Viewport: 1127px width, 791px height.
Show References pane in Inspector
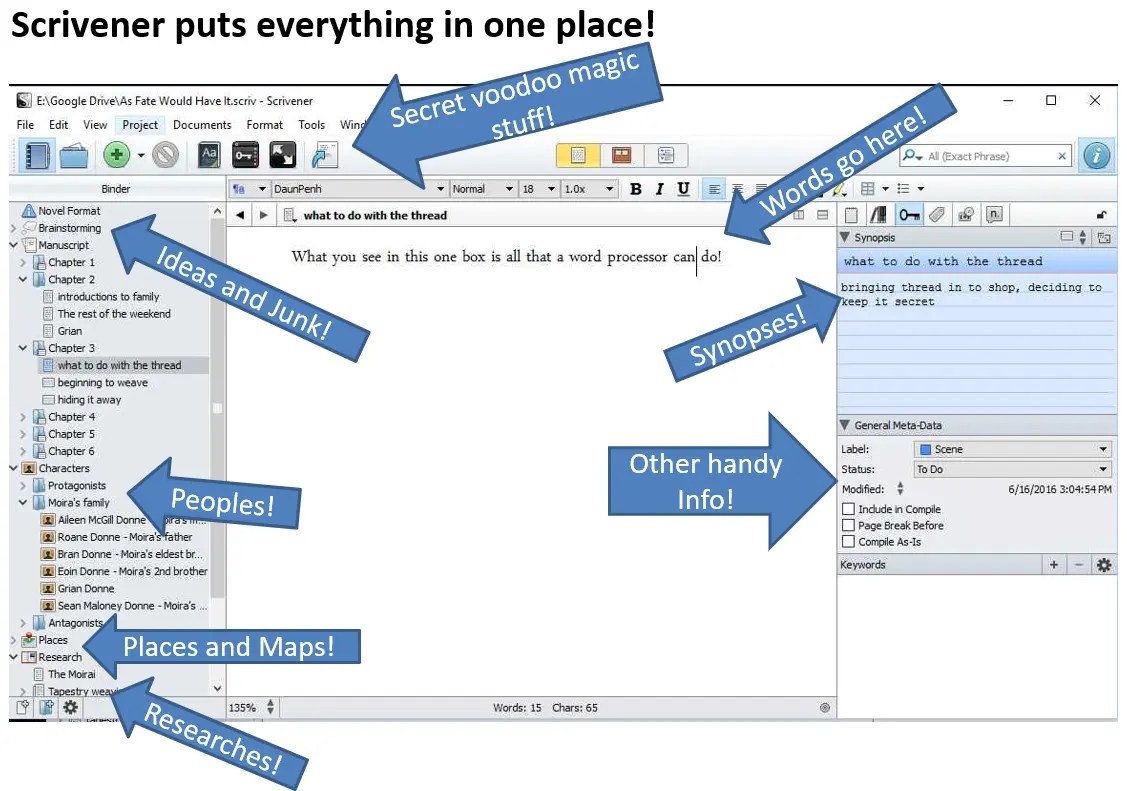pos(878,215)
